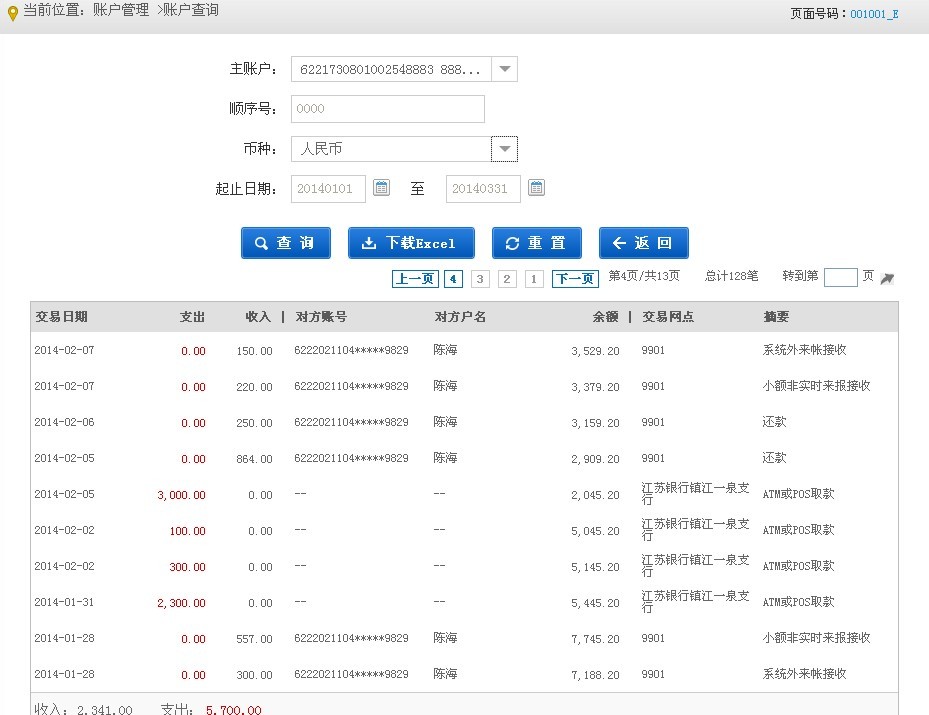Jump to page 1
The width and height of the screenshot is (929, 715).
point(534,279)
